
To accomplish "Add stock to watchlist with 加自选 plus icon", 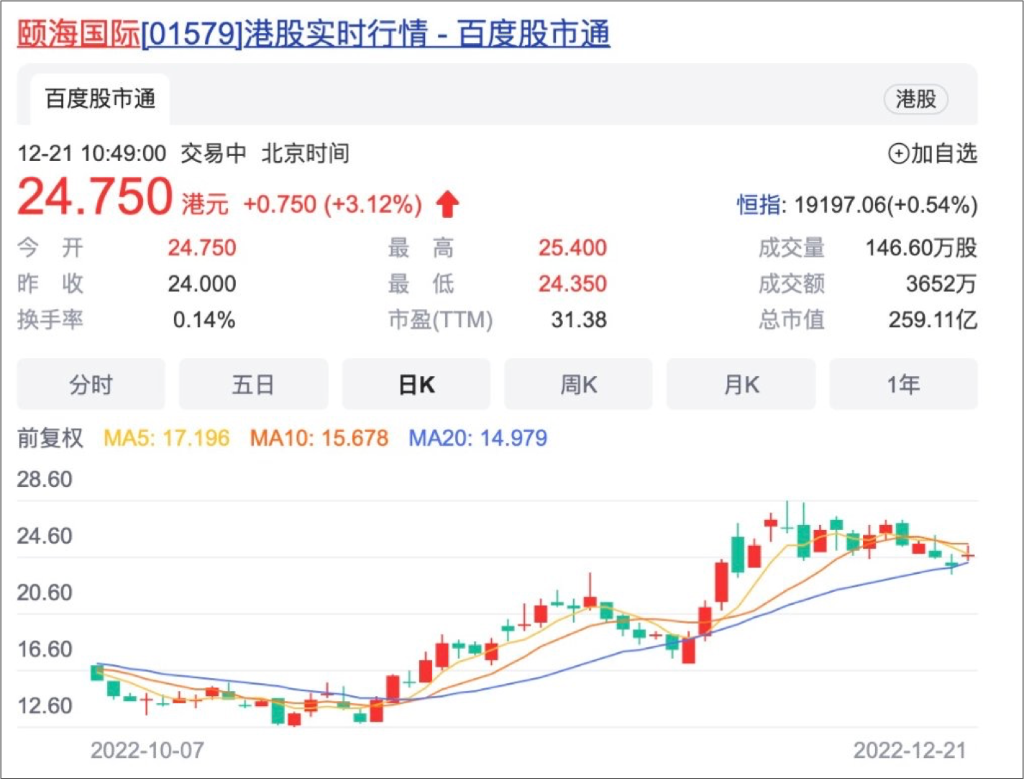I will (x=898, y=154).
